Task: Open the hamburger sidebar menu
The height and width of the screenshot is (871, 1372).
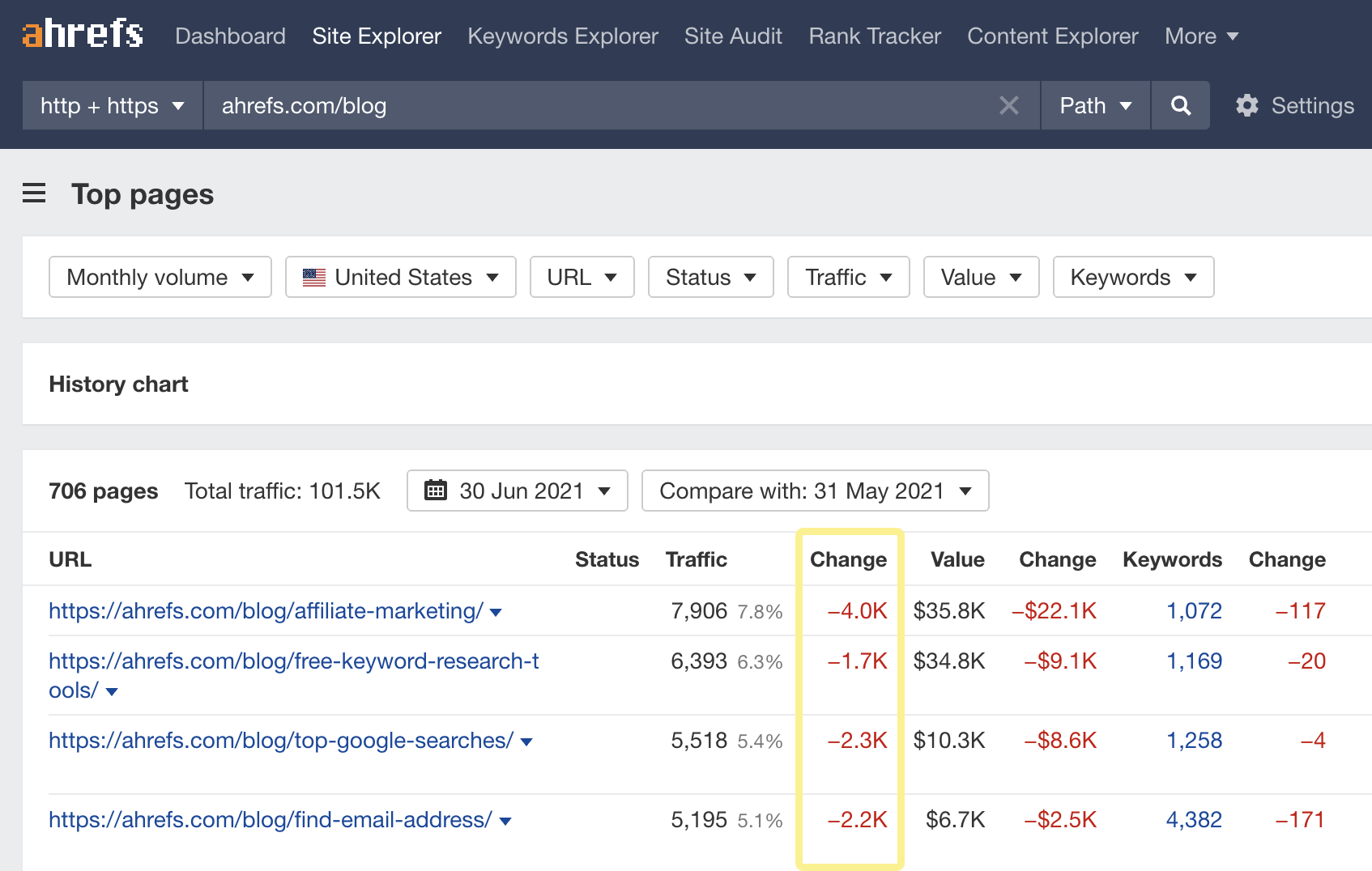Action: (34, 193)
